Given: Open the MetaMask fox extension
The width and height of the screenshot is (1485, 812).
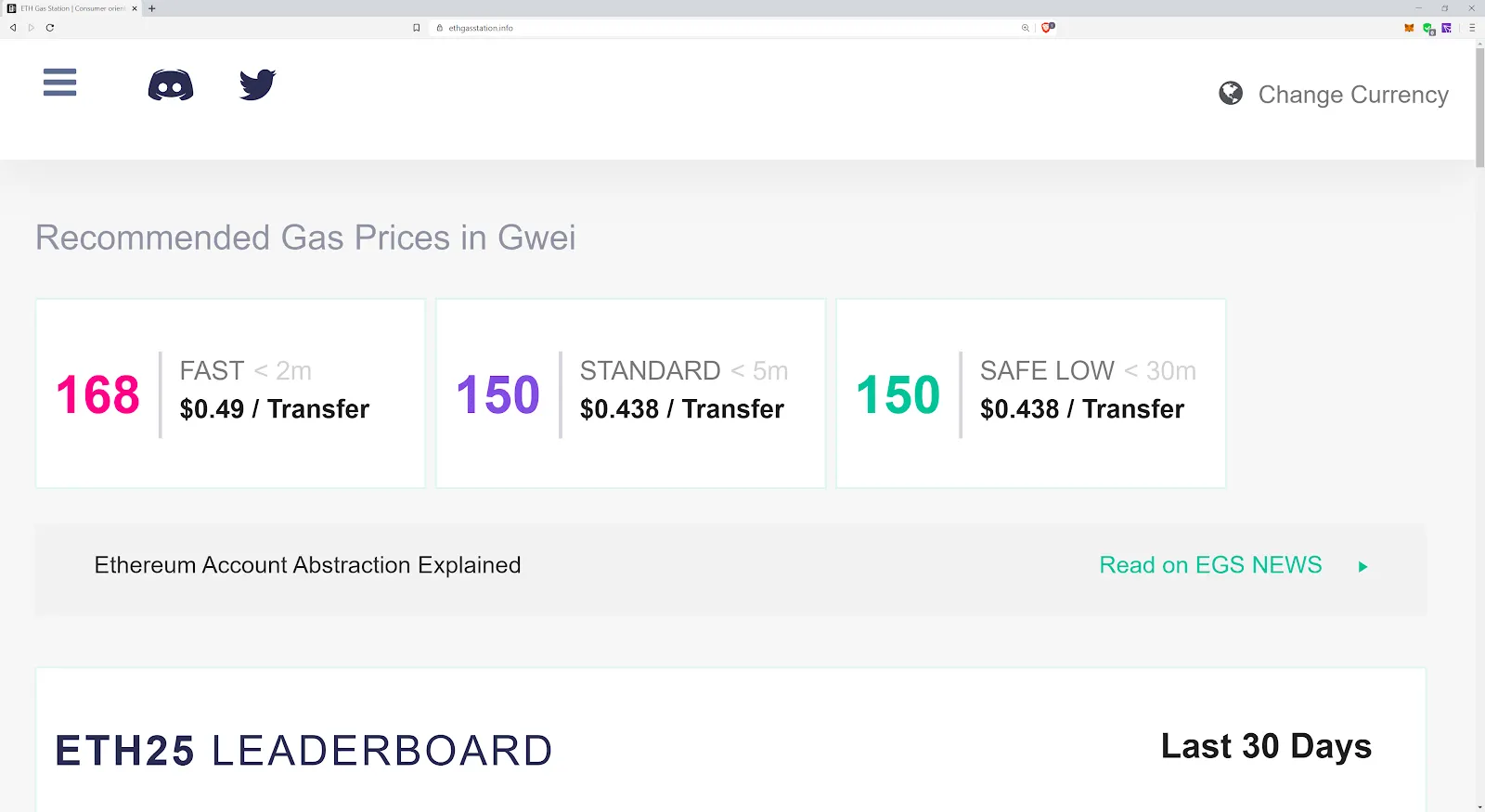Looking at the screenshot, I should pos(1409,28).
